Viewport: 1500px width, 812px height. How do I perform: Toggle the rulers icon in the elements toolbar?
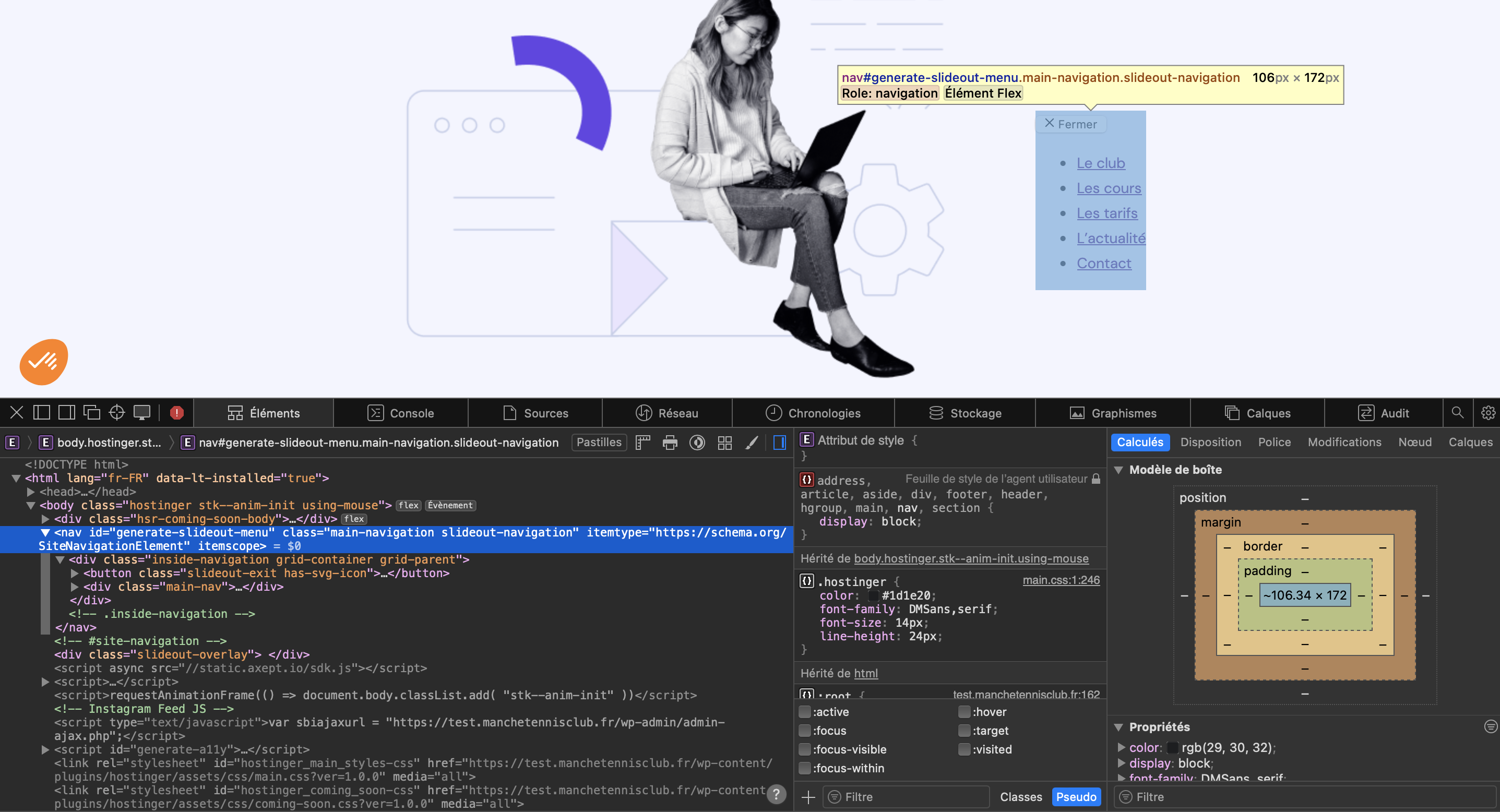[642, 443]
